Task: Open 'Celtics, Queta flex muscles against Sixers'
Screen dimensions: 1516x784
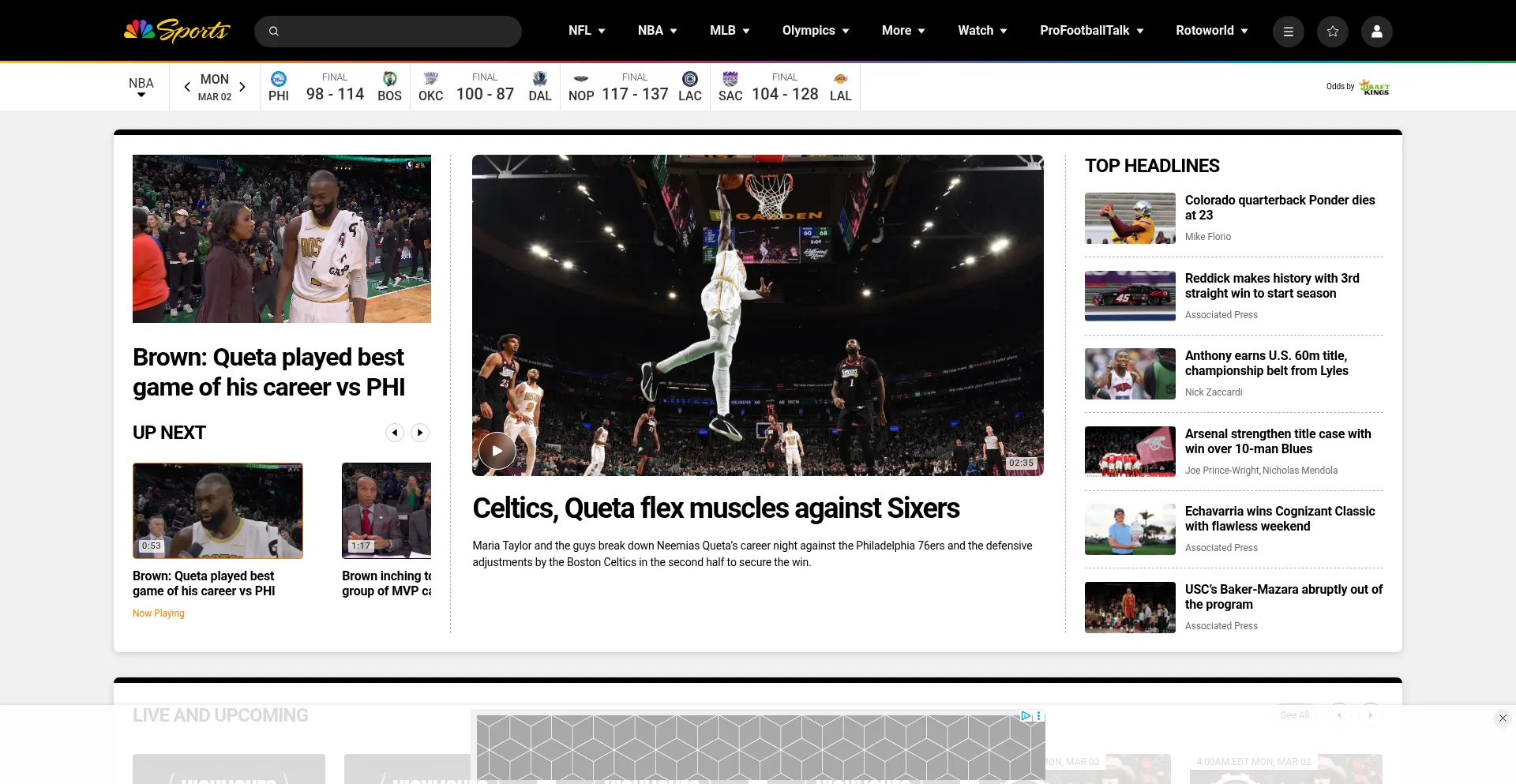Action: (716, 508)
